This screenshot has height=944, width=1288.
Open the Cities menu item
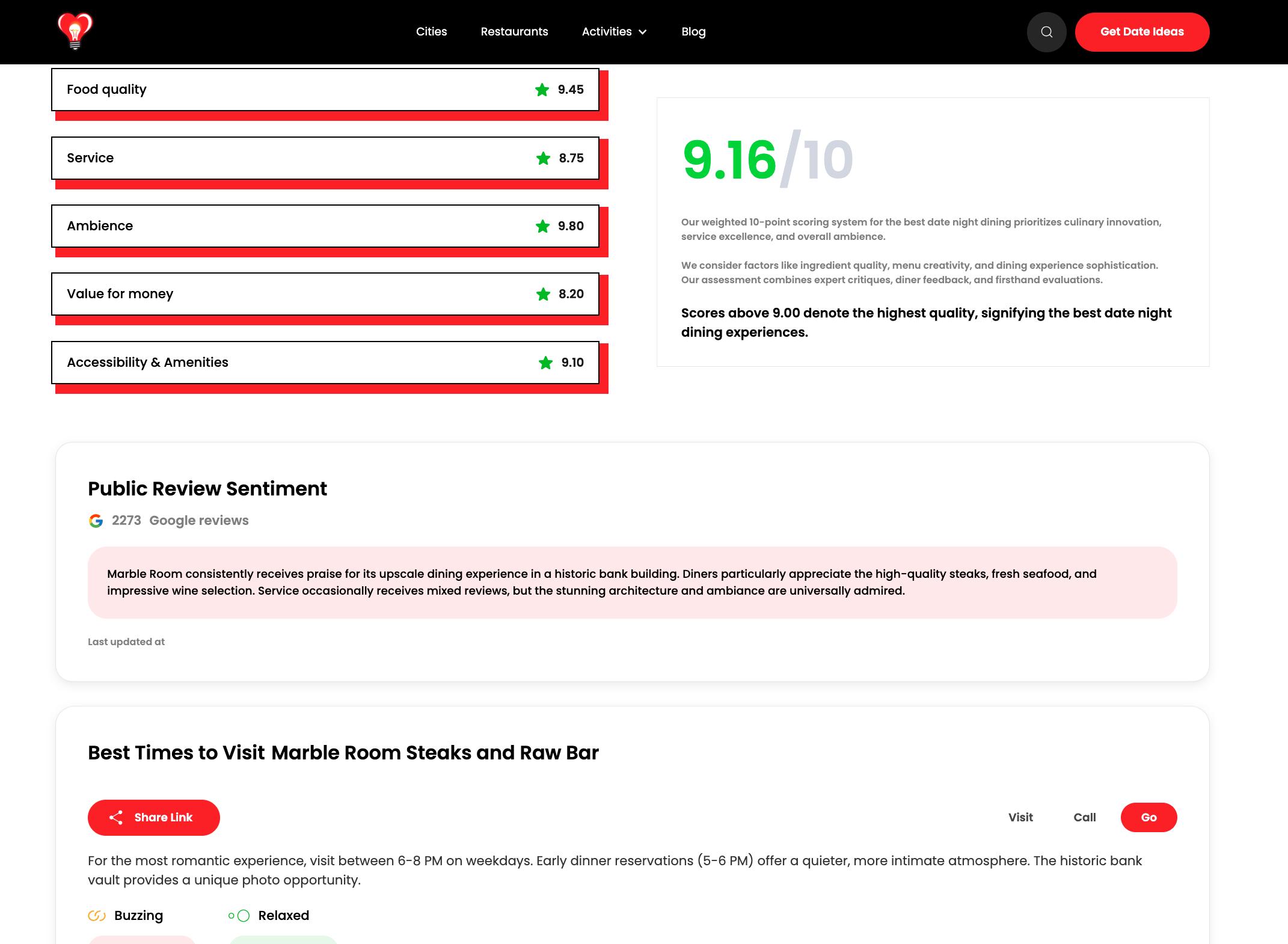pyautogui.click(x=431, y=32)
